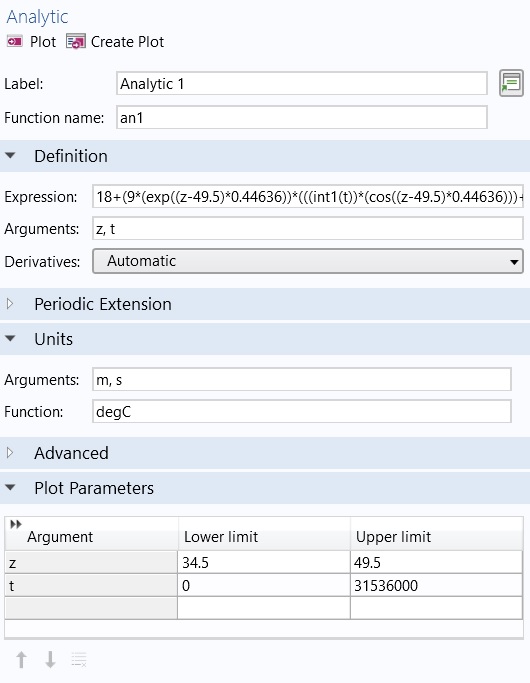530x683 pixels.
Task: Click the Plot button label
Action: (43, 42)
